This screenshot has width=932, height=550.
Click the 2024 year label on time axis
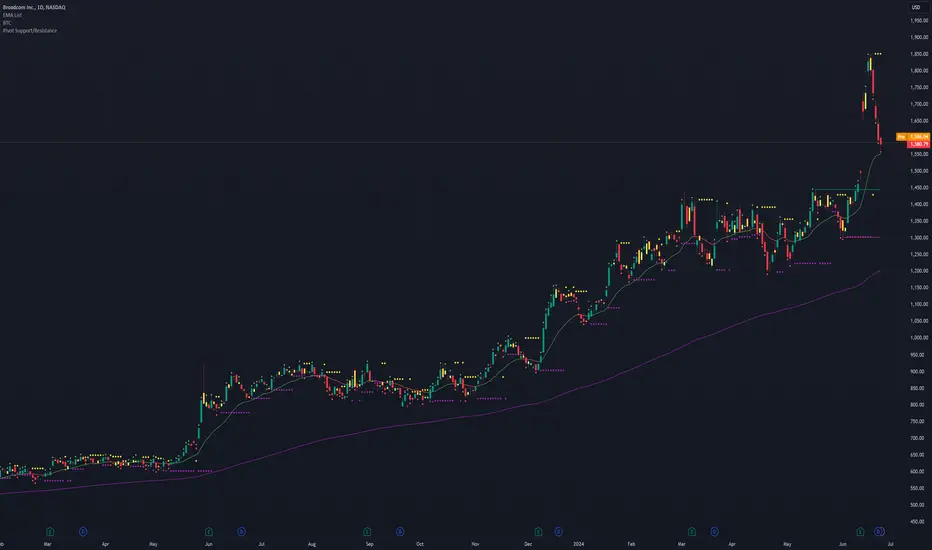pyautogui.click(x=578, y=544)
